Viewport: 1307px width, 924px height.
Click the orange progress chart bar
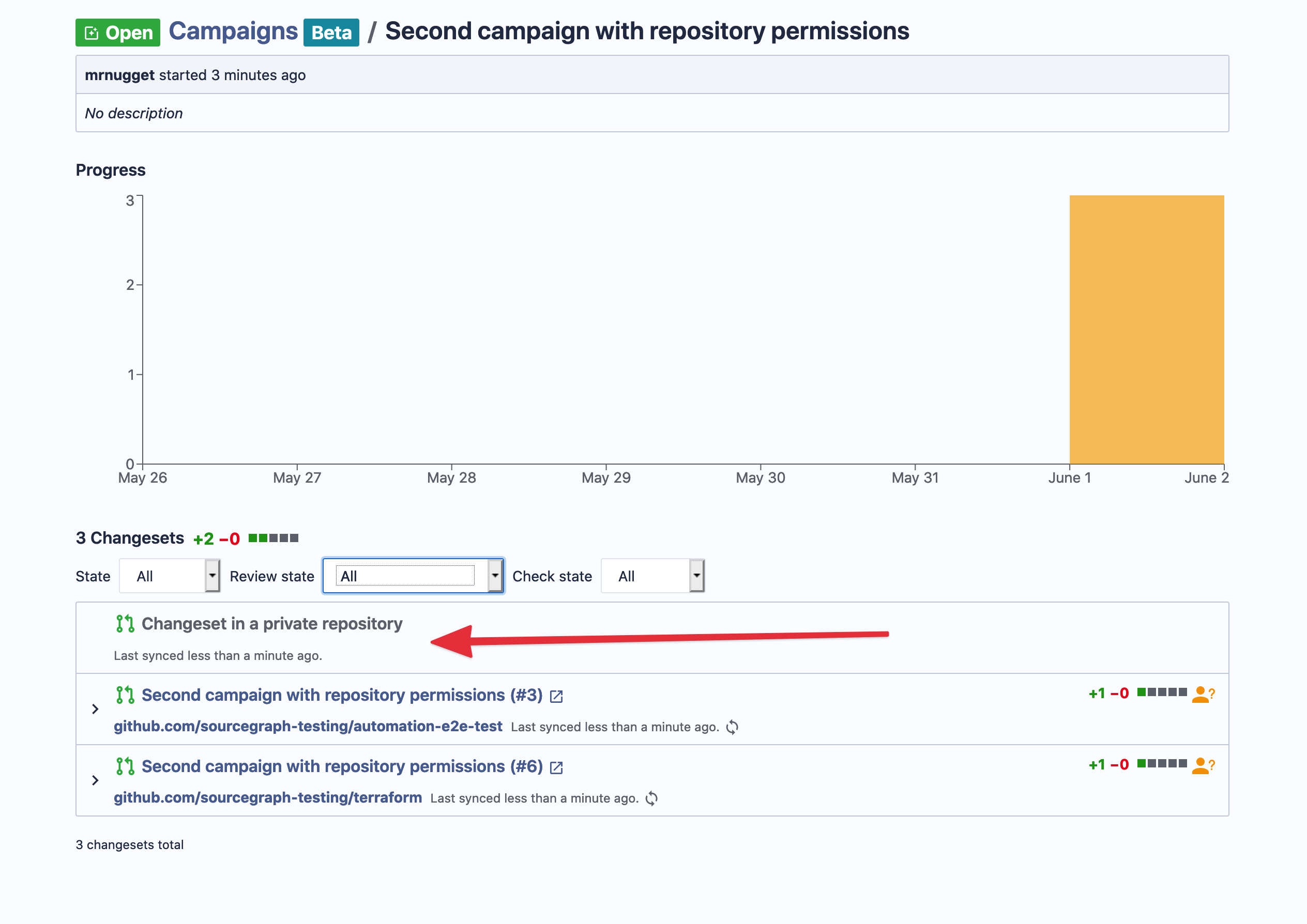click(x=1146, y=329)
